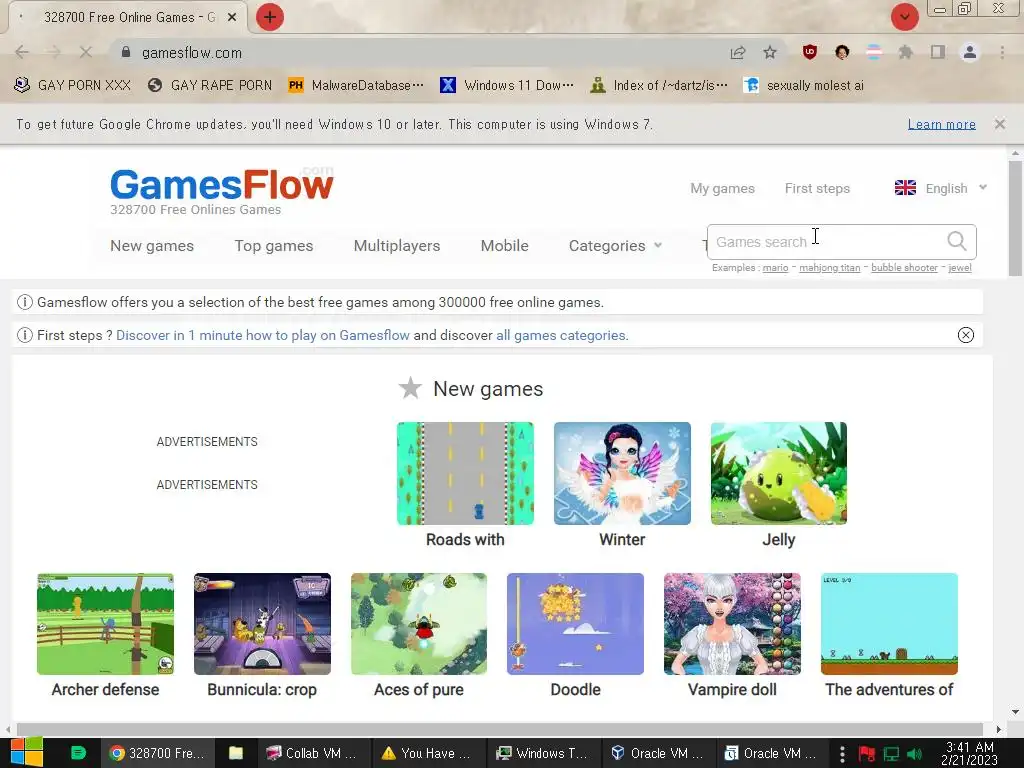Stop loading the page with the X button
The height and width of the screenshot is (768, 1024).
[x=86, y=52]
